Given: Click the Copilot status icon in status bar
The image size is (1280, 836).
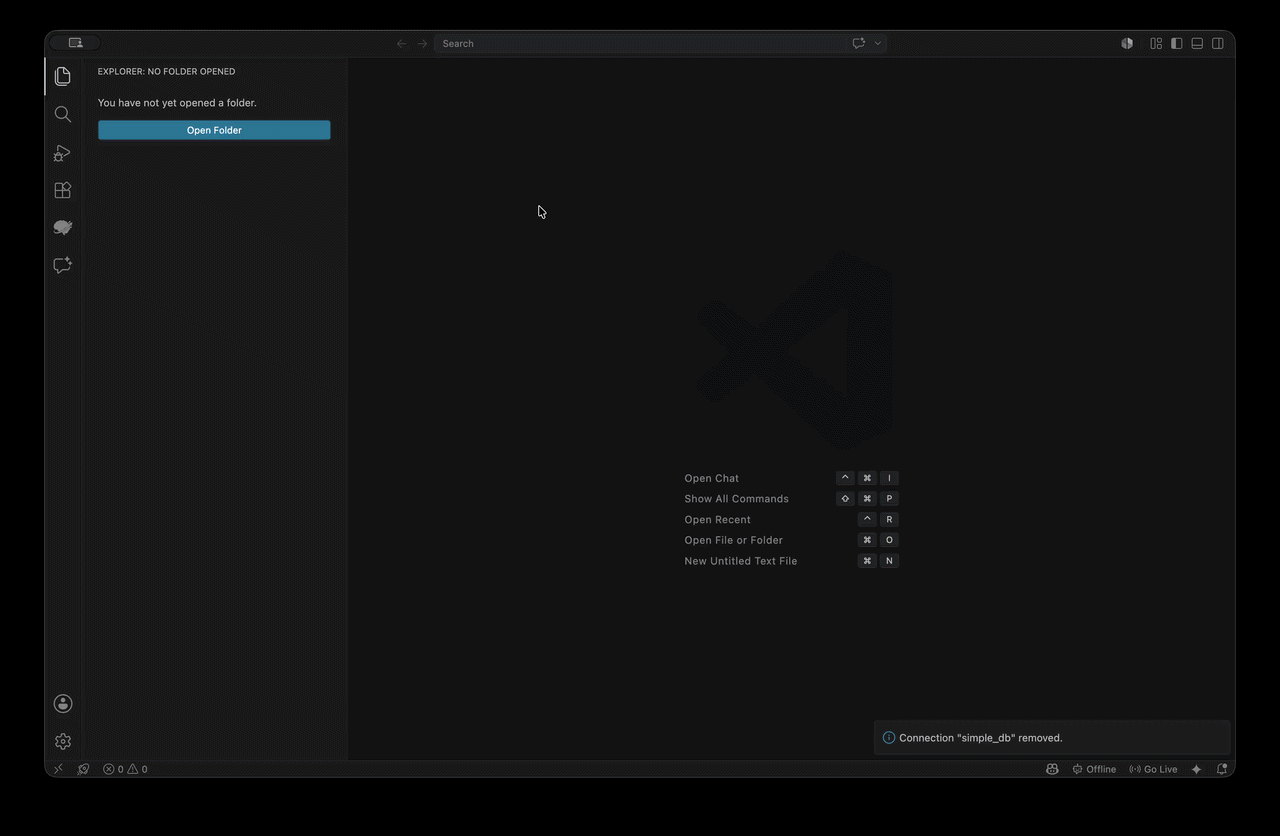Looking at the screenshot, I should (x=1052, y=769).
